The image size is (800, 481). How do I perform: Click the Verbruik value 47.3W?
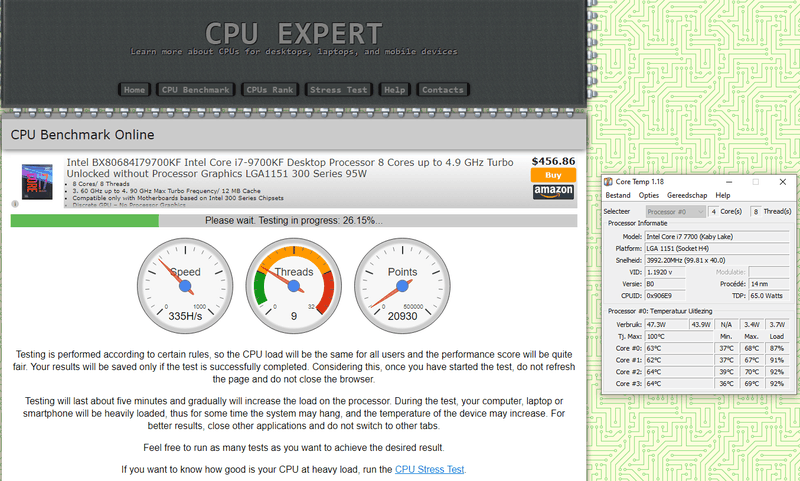point(666,324)
